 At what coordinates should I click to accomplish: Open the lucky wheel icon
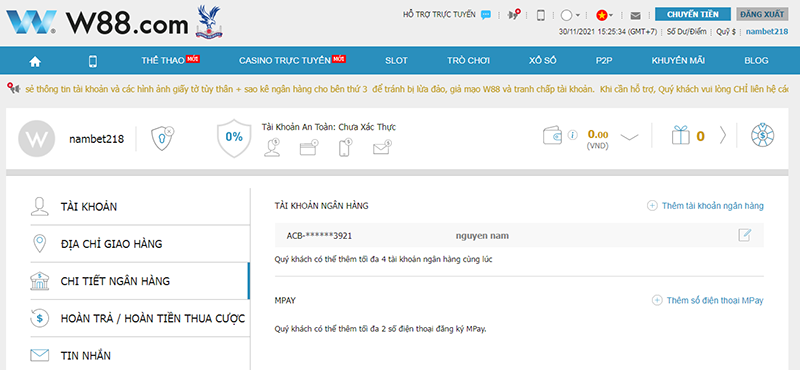762,136
